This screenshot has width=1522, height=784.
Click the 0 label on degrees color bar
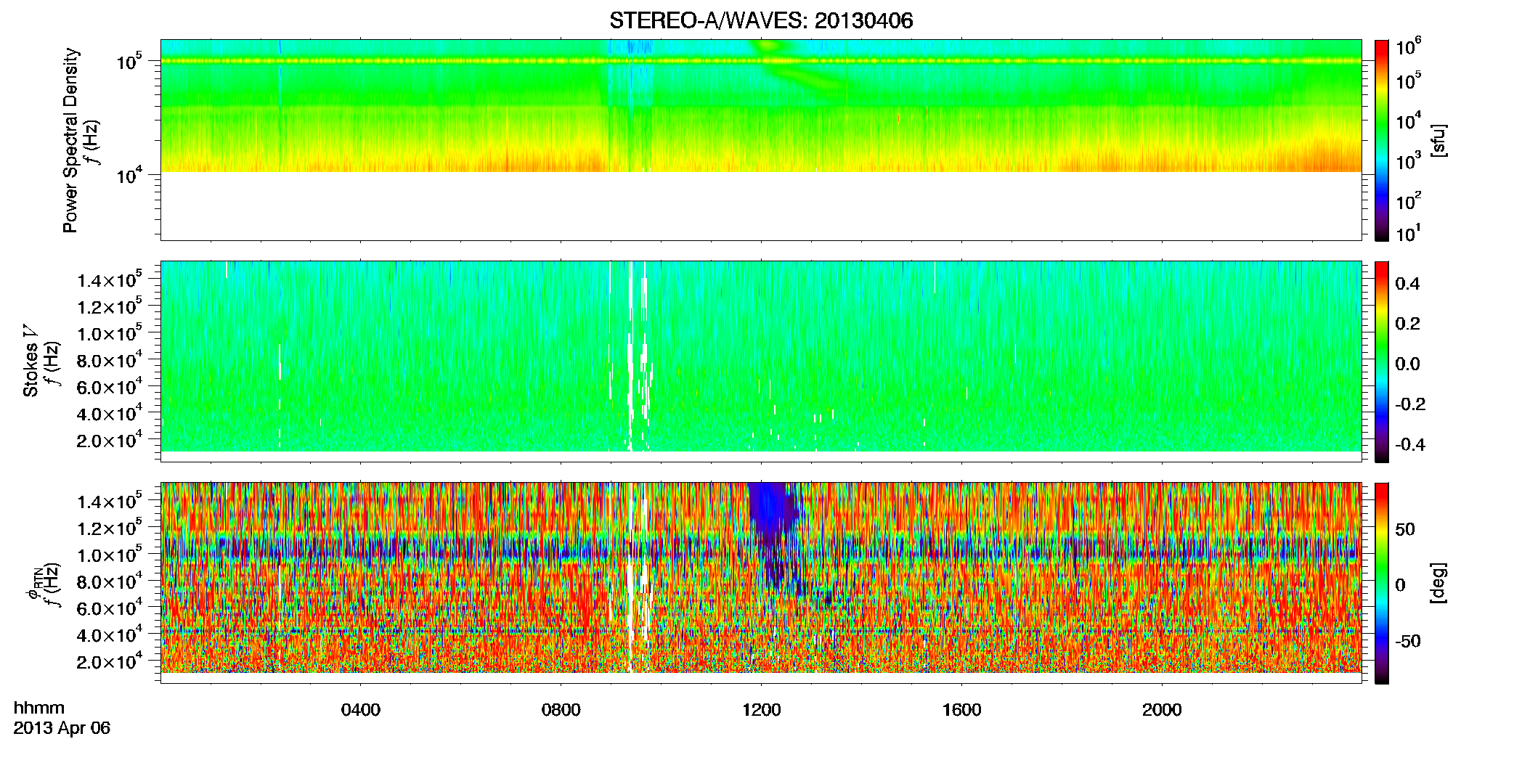1401,585
